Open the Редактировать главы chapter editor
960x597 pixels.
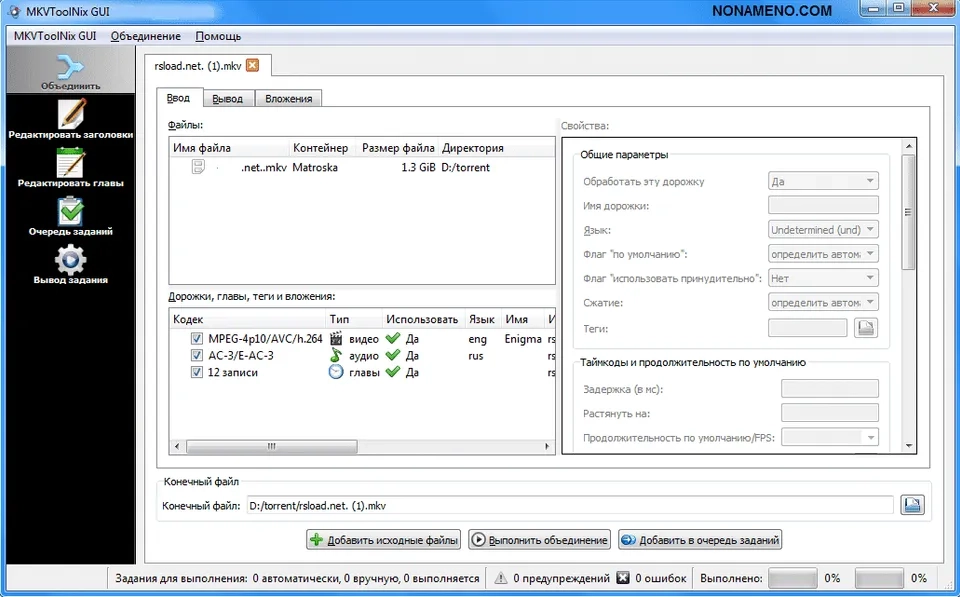point(70,168)
